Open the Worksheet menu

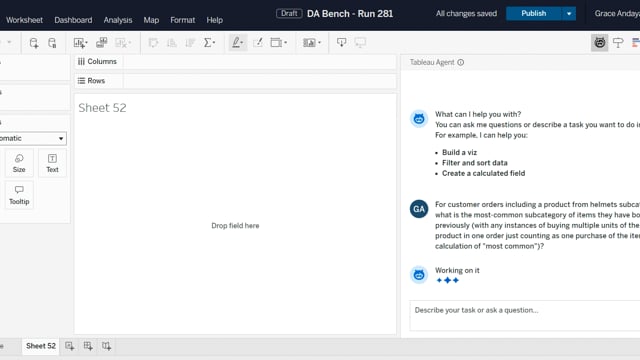click(24, 20)
